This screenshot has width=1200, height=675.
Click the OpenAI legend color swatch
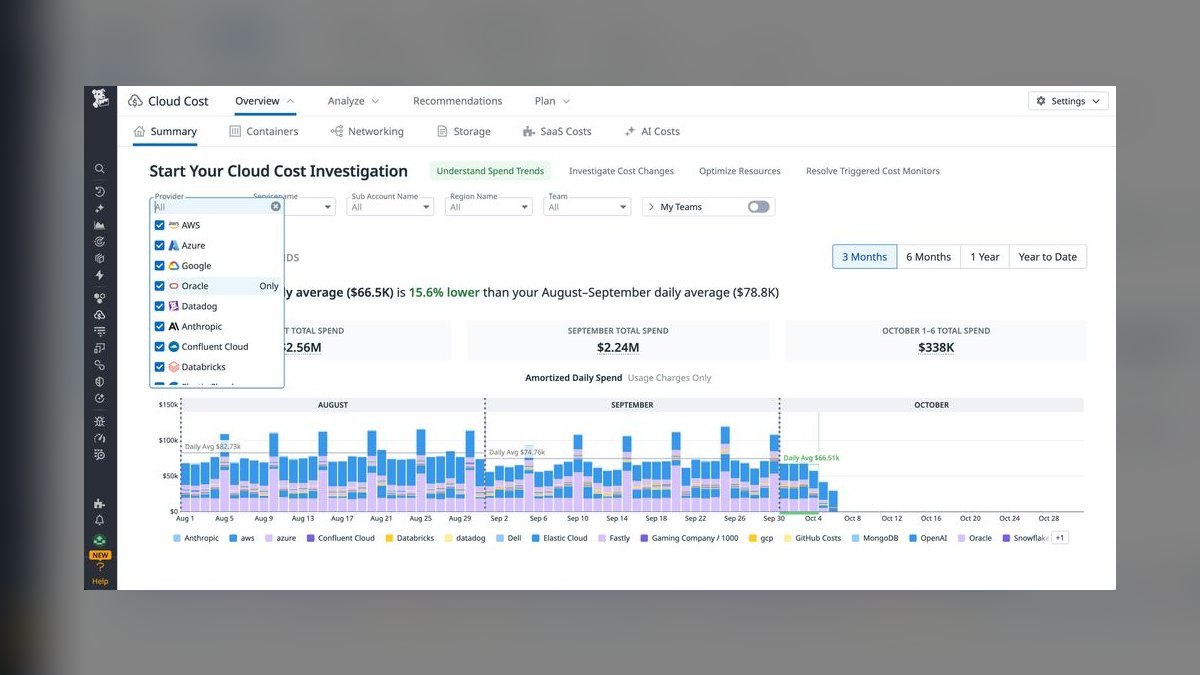coord(913,538)
